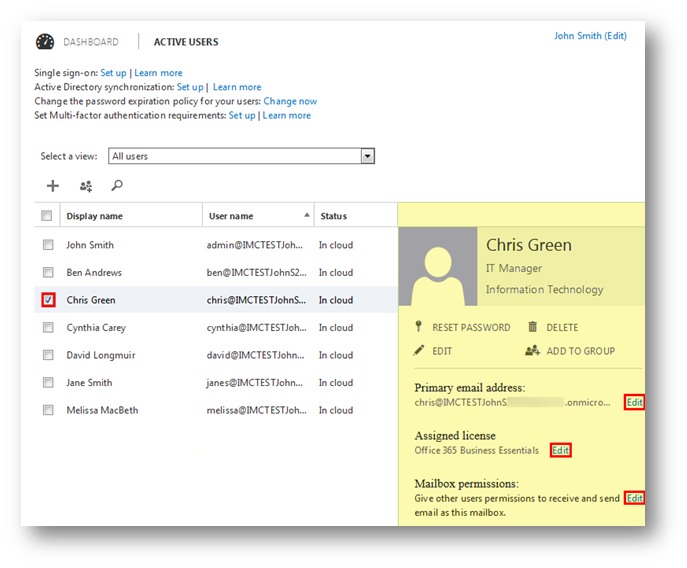Click Melissa MacBeth's In cloud status

336,411
